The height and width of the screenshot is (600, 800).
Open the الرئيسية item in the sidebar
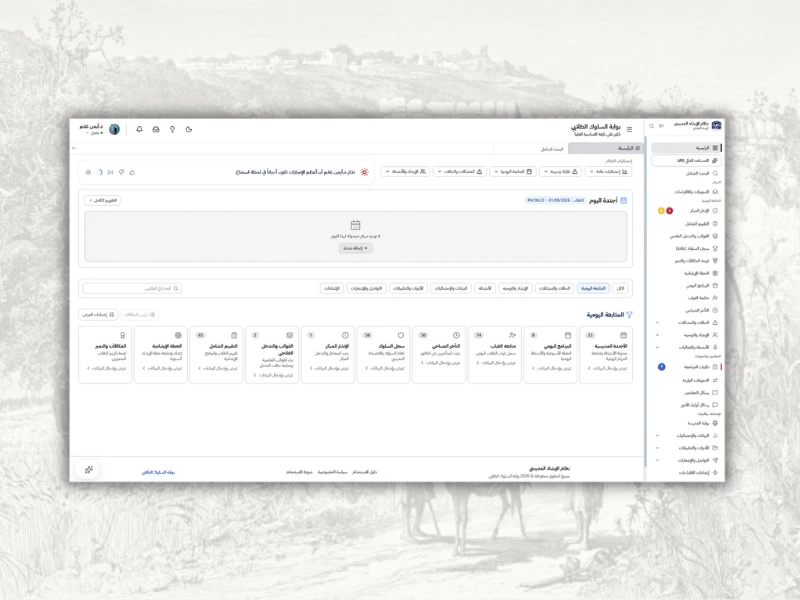pos(686,148)
